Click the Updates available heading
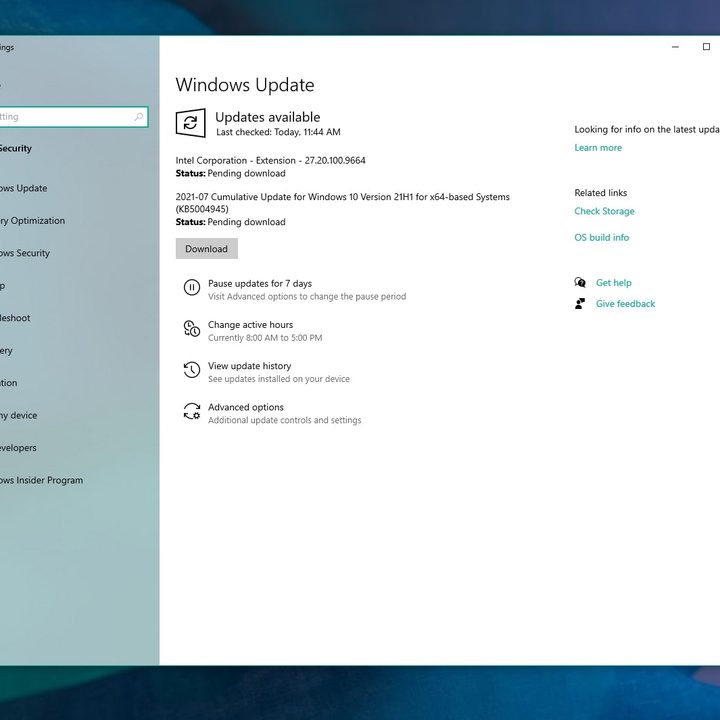Image resolution: width=720 pixels, height=720 pixels. pyautogui.click(x=268, y=117)
